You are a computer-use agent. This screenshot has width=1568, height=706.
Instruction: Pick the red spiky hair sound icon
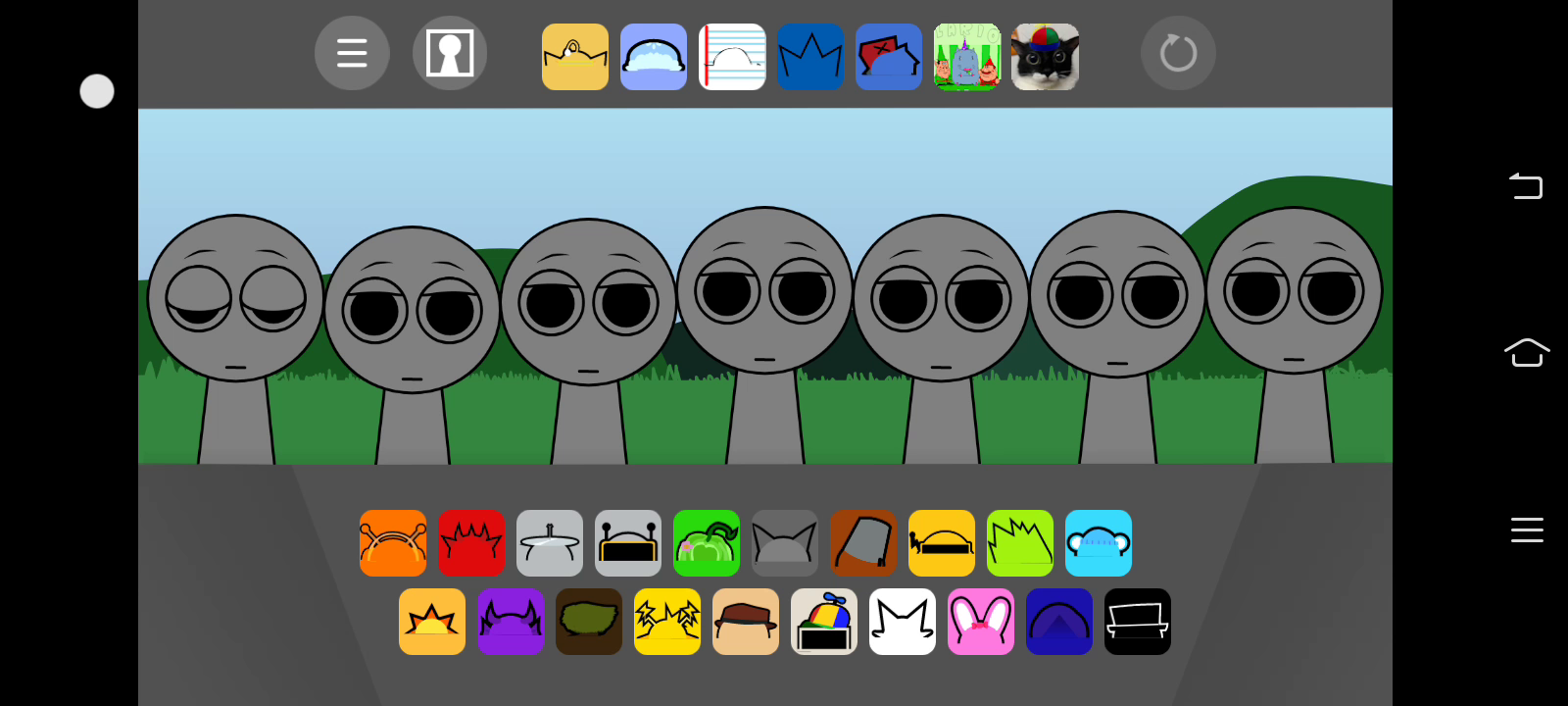(x=471, y=543)
